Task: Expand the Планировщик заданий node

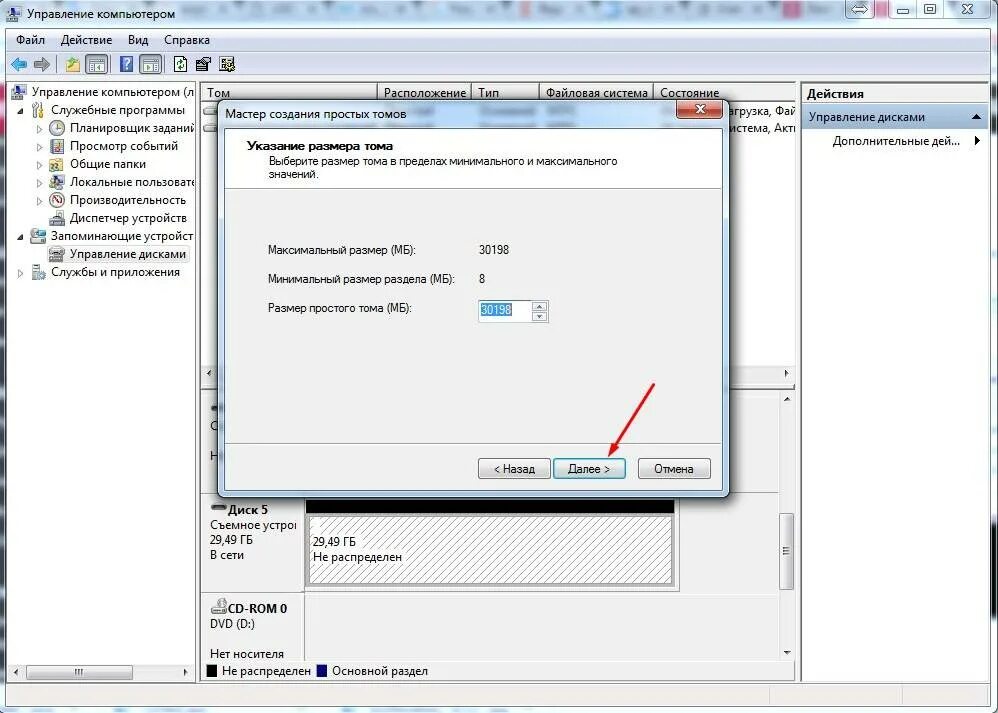Action: pos(39,129)
